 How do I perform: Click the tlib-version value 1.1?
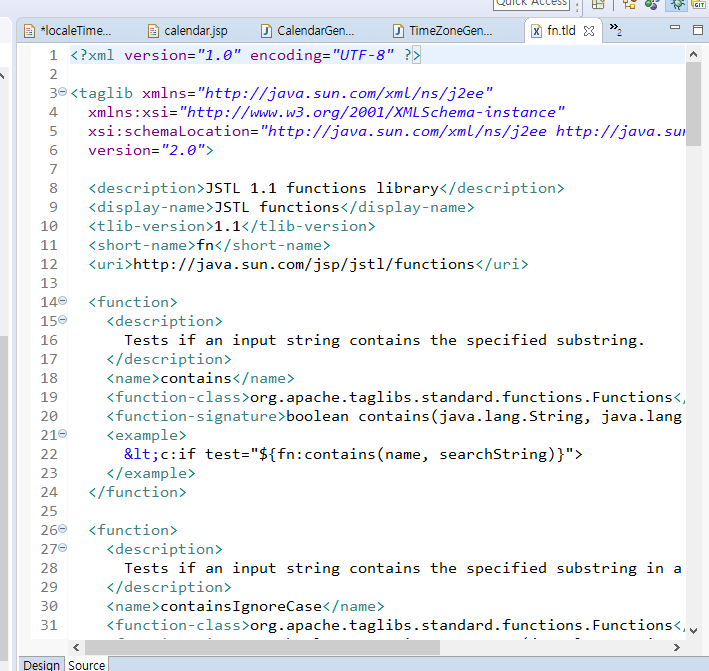tap(227, 226)
